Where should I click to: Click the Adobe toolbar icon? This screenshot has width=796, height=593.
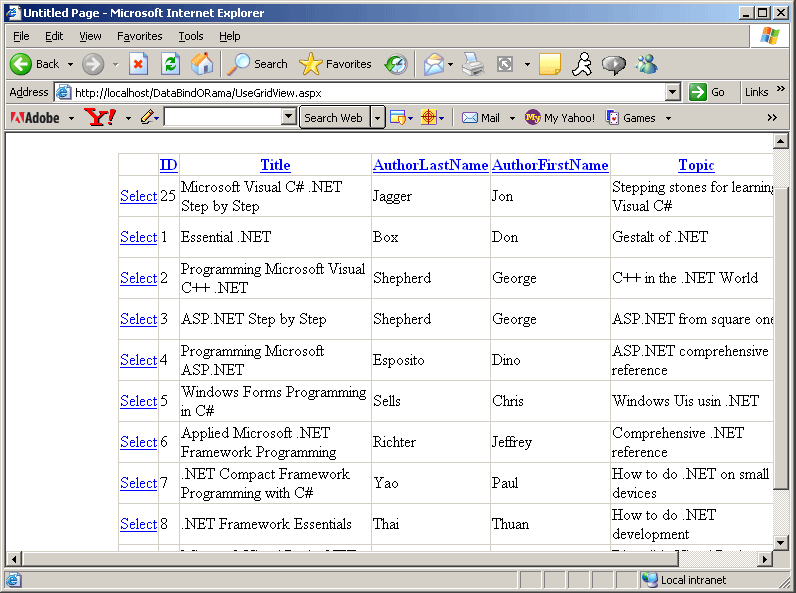click(35, 117)
